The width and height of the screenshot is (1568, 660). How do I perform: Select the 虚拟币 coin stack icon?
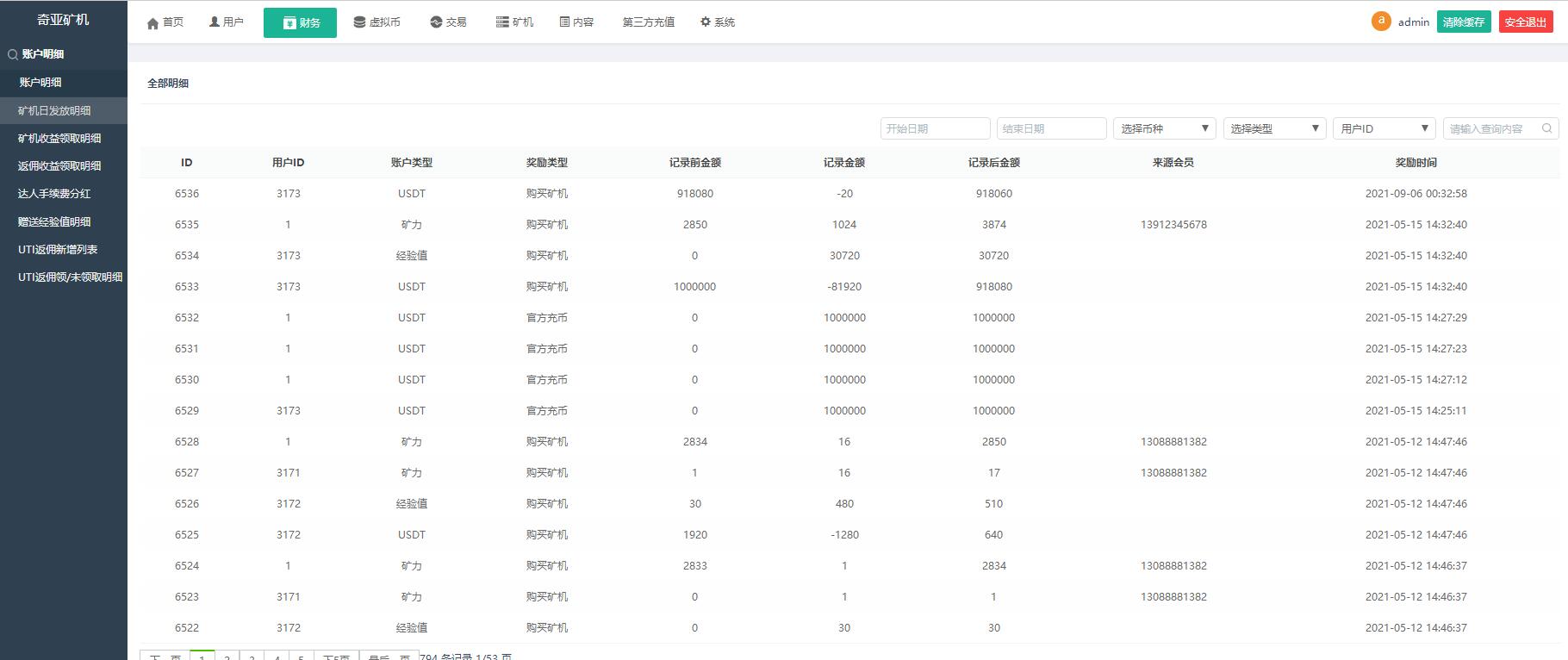(359, 22)
